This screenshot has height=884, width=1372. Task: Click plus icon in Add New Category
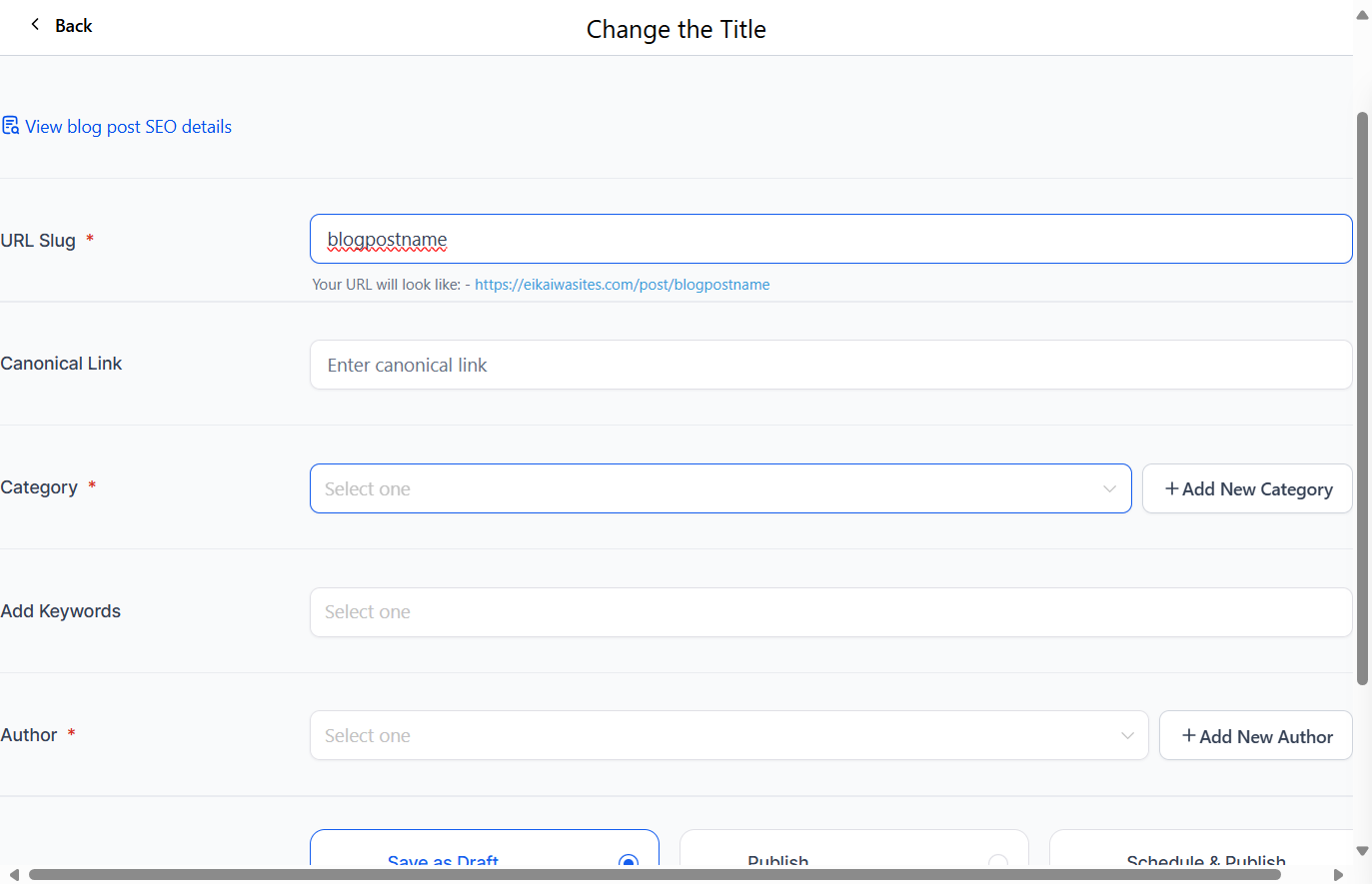[1172, 488]
